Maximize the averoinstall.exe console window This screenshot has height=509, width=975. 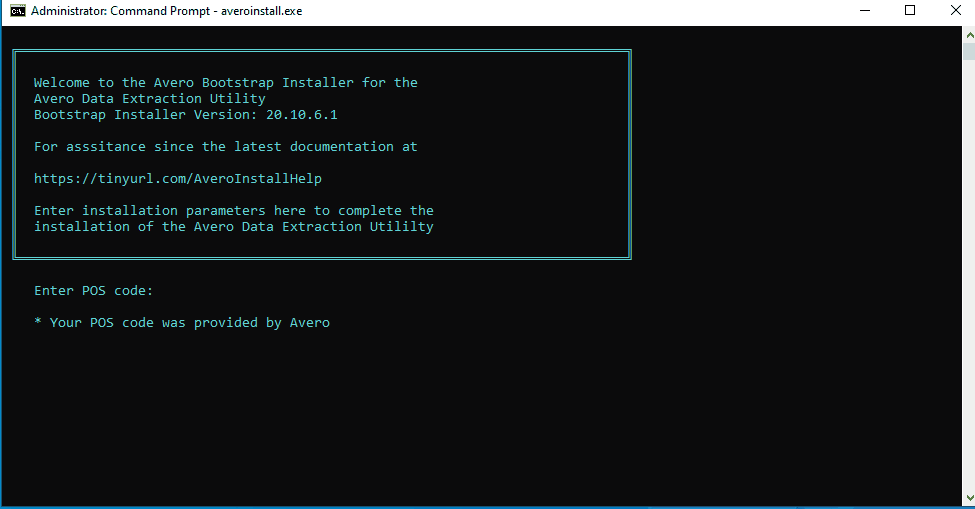910,11
